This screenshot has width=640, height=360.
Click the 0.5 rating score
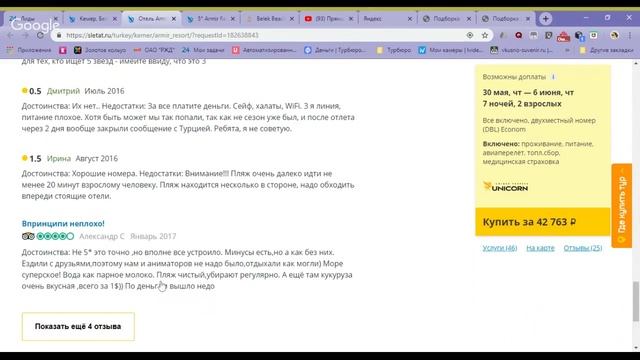tap(35, 91)
